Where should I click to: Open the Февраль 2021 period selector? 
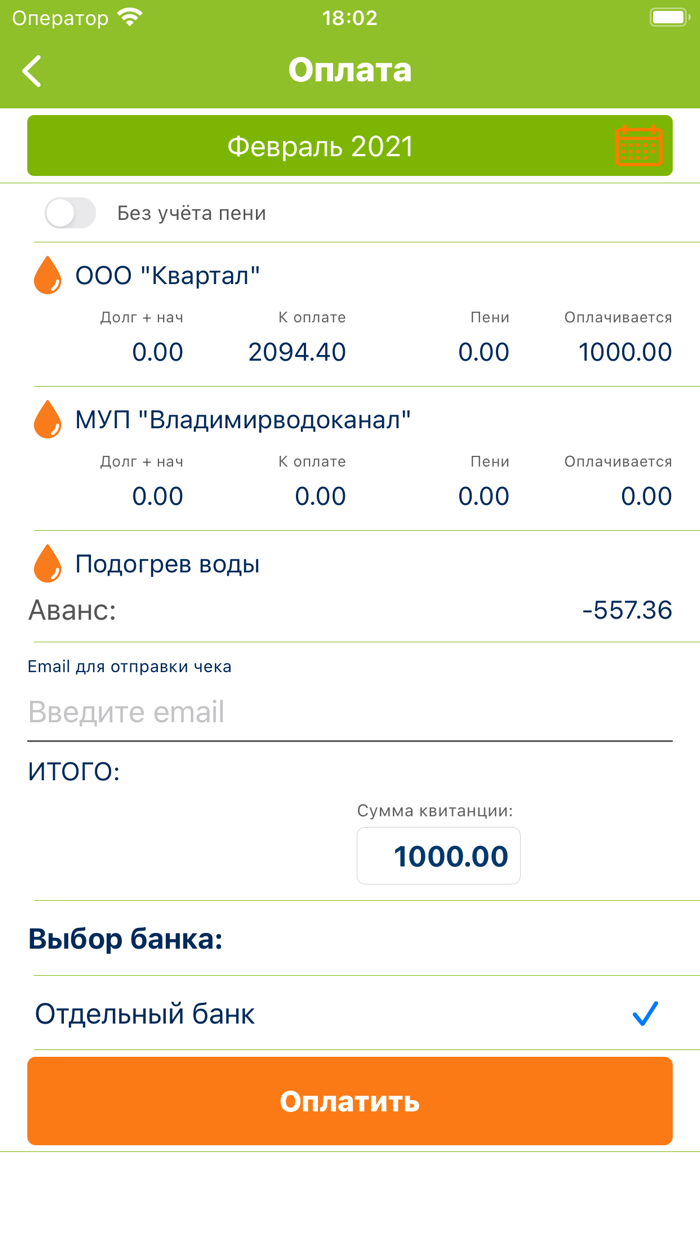320,145
